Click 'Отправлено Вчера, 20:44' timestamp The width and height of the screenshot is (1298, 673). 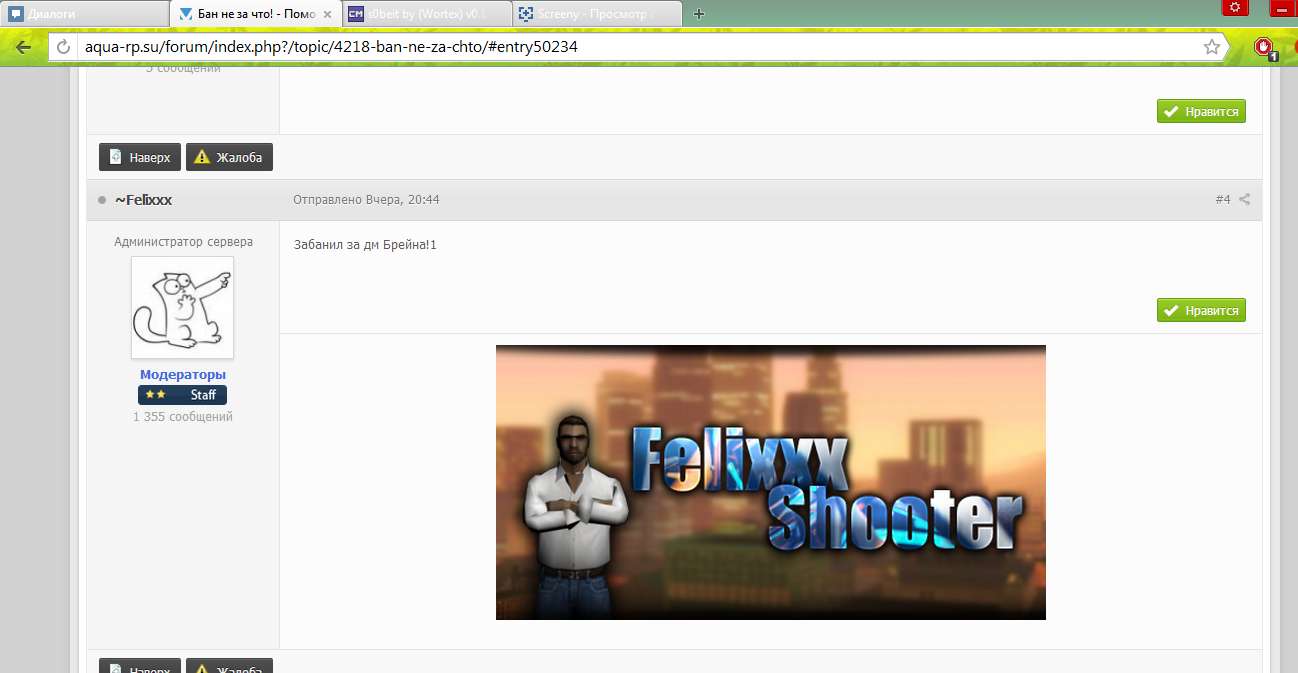pyautogui.click(x=366, y=200)
